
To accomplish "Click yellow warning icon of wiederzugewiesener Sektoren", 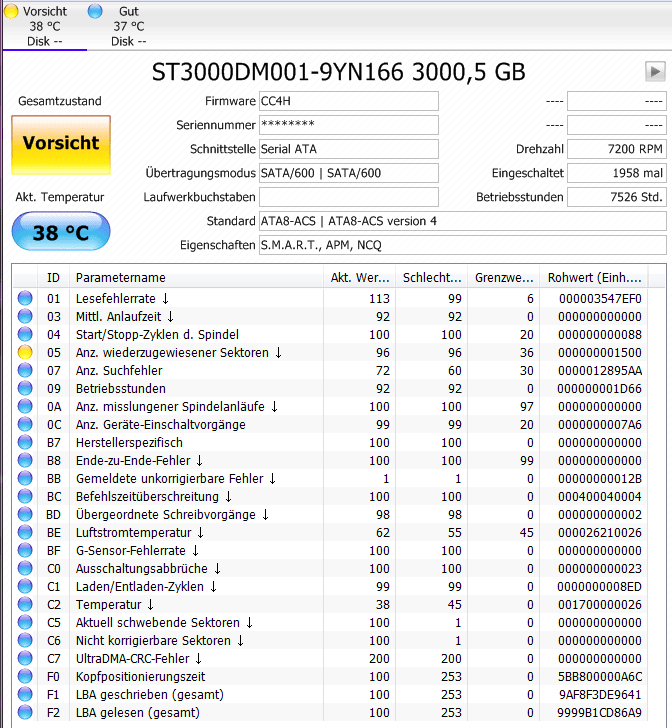I will [x=25, y=352].
